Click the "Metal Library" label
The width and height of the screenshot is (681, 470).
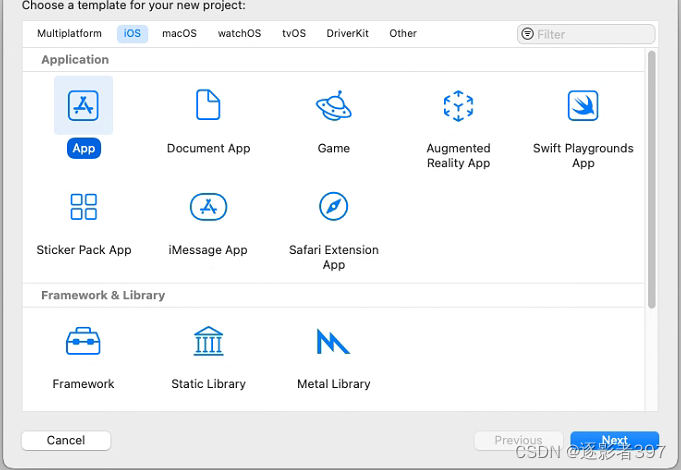[x=334, y=384]
